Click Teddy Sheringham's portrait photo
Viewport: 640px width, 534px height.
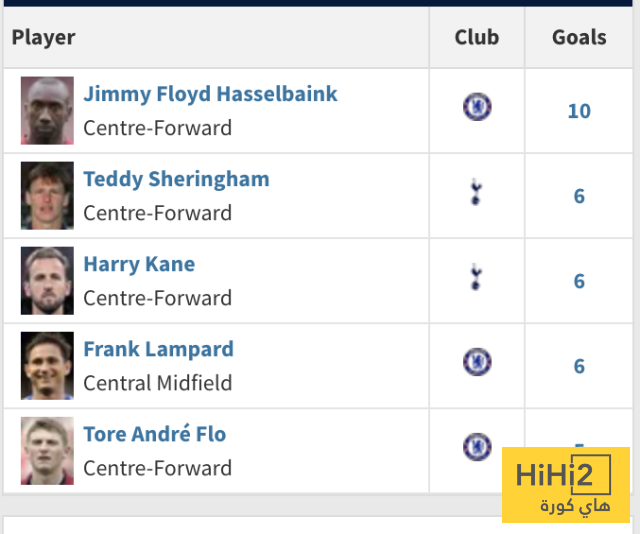(x=47, y=196)
